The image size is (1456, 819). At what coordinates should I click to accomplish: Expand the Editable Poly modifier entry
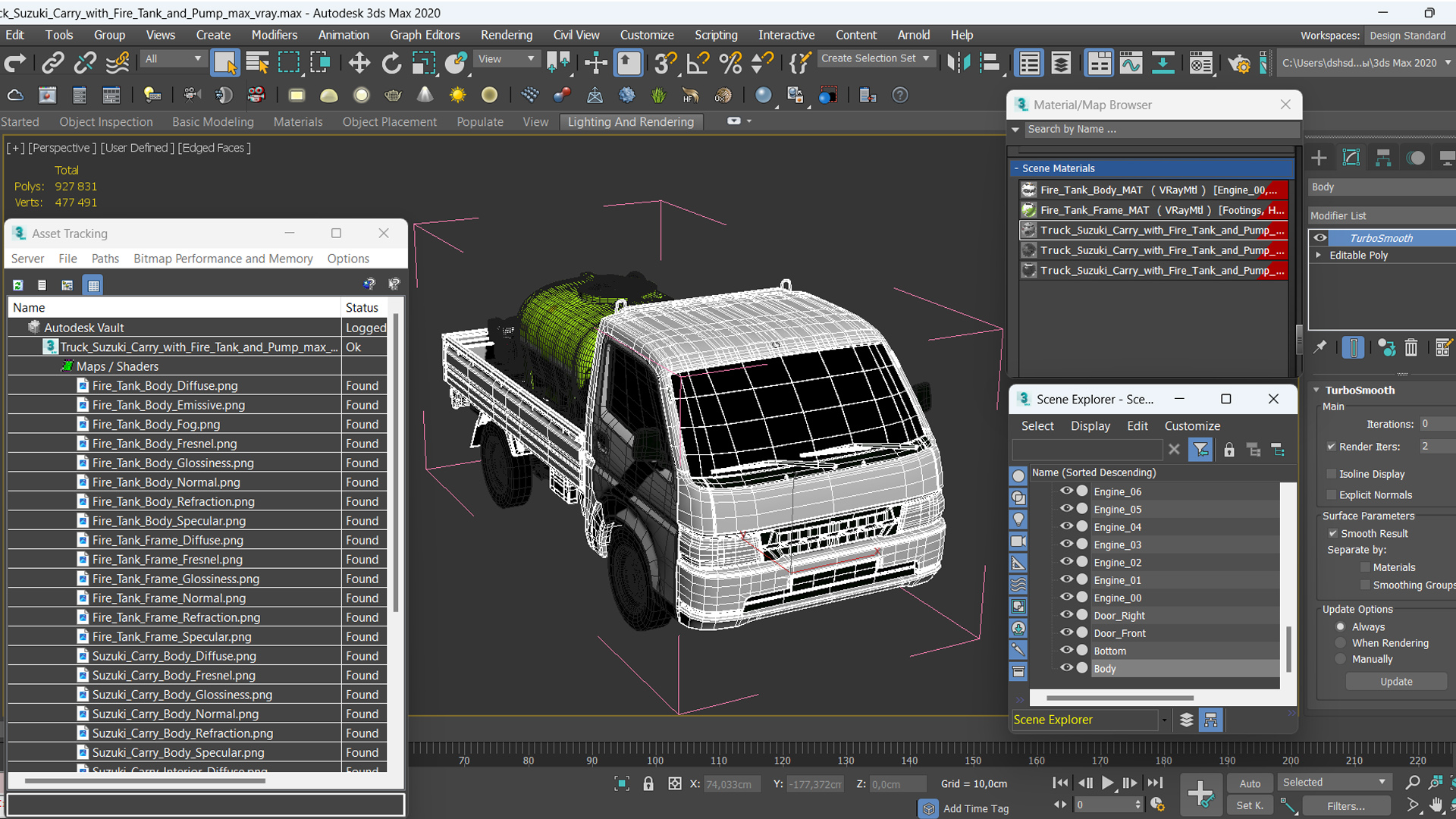(x=1319, y=256)
